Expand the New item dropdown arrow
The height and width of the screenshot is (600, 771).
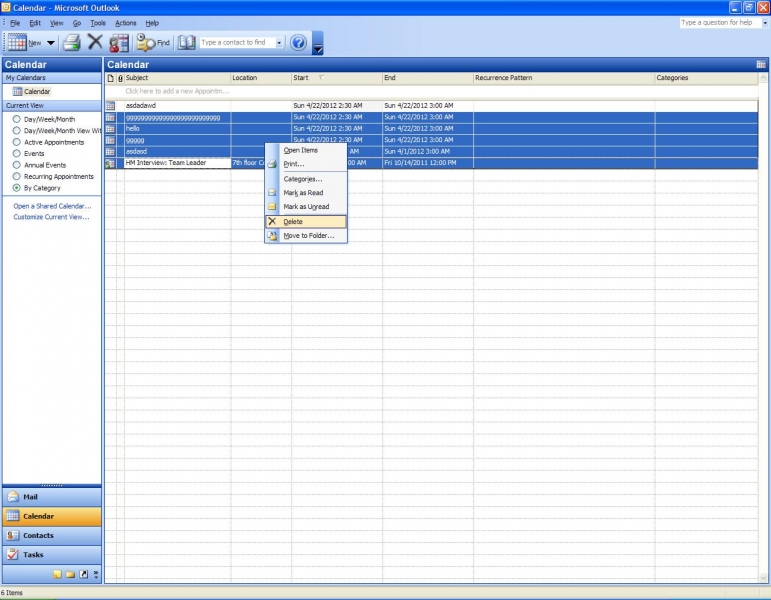pos(51,43)
